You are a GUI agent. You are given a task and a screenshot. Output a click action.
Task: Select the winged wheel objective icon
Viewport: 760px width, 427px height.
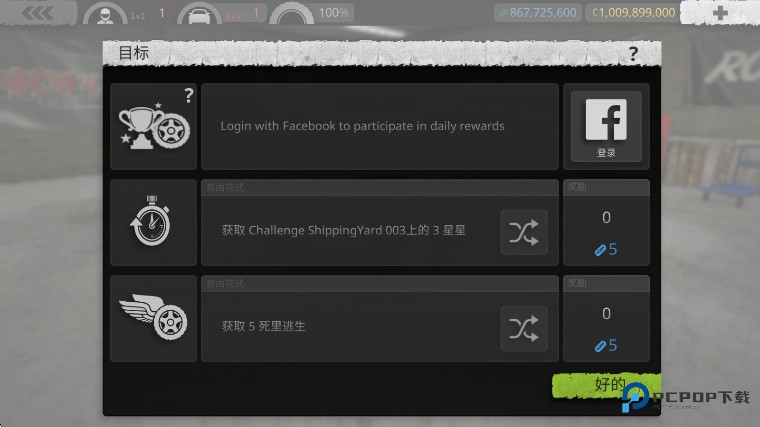[x=154, y=318]
